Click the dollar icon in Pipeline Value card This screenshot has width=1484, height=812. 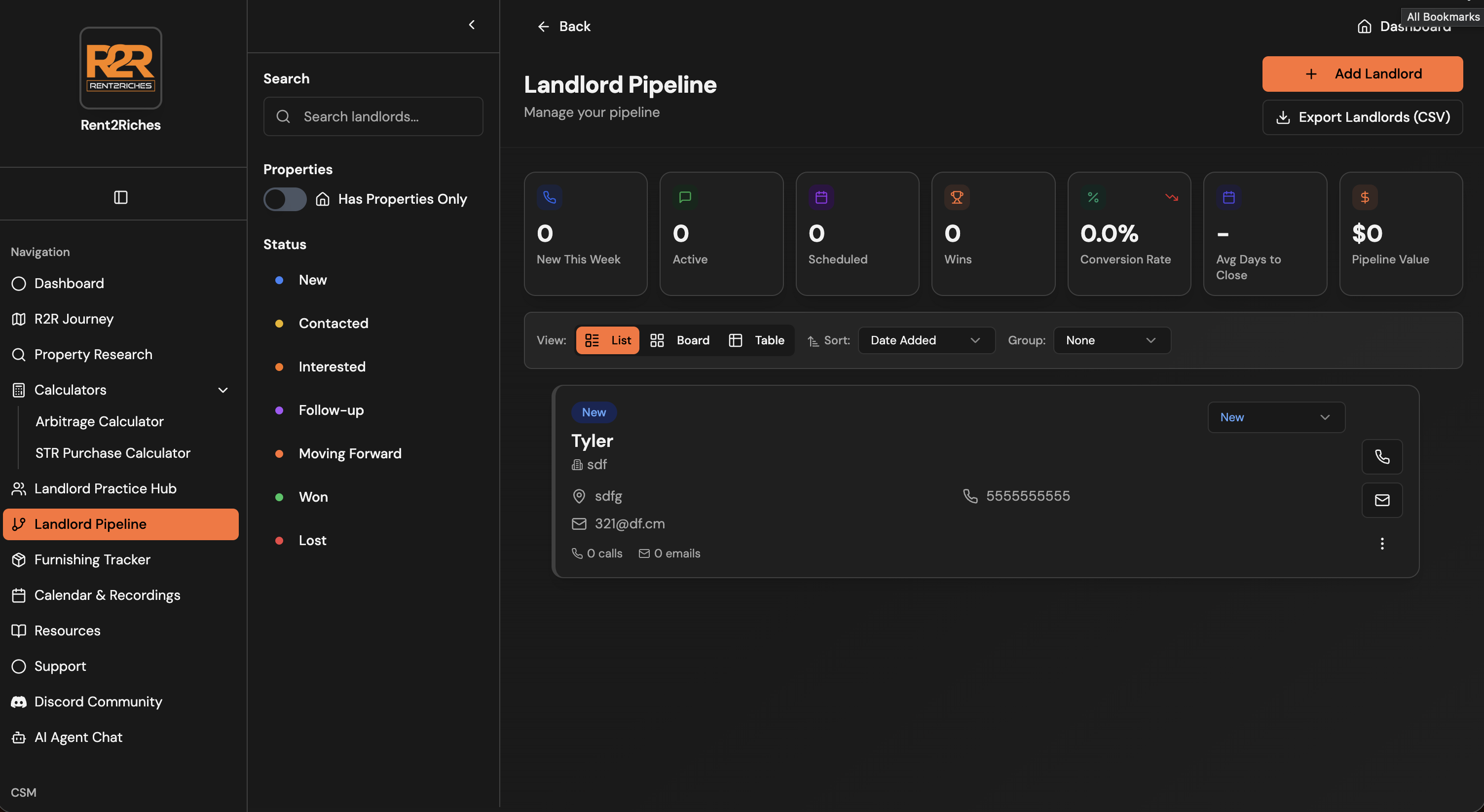point(1364,197)
